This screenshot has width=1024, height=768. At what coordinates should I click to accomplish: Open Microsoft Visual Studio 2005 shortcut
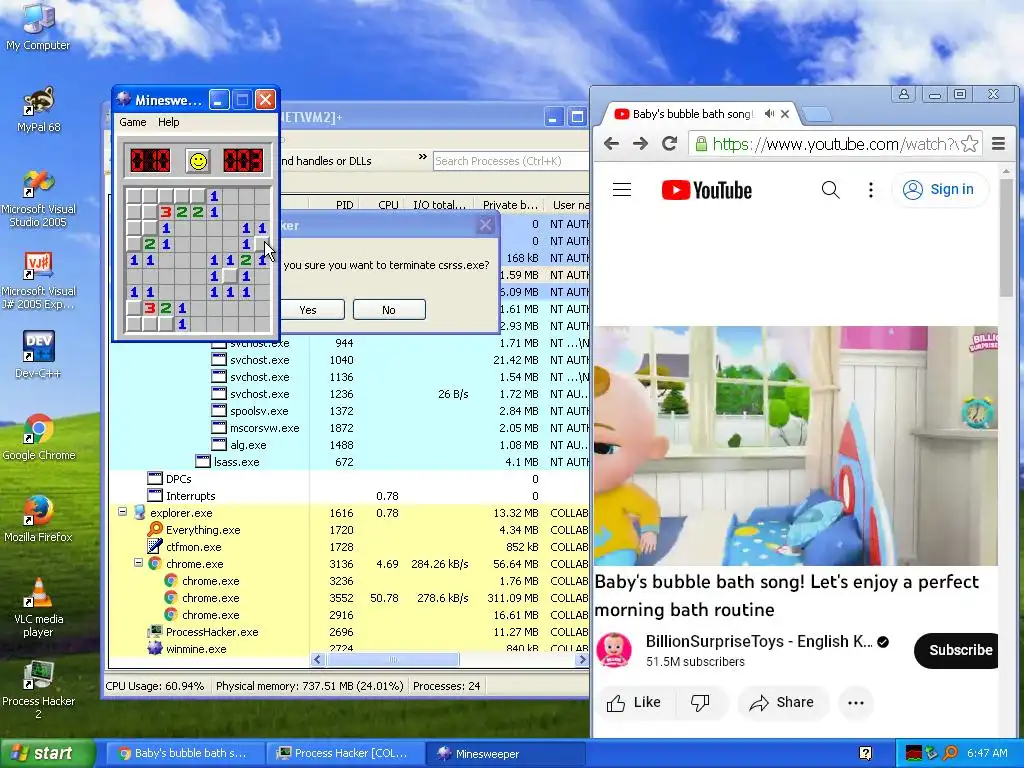click(x=38, y=198)
